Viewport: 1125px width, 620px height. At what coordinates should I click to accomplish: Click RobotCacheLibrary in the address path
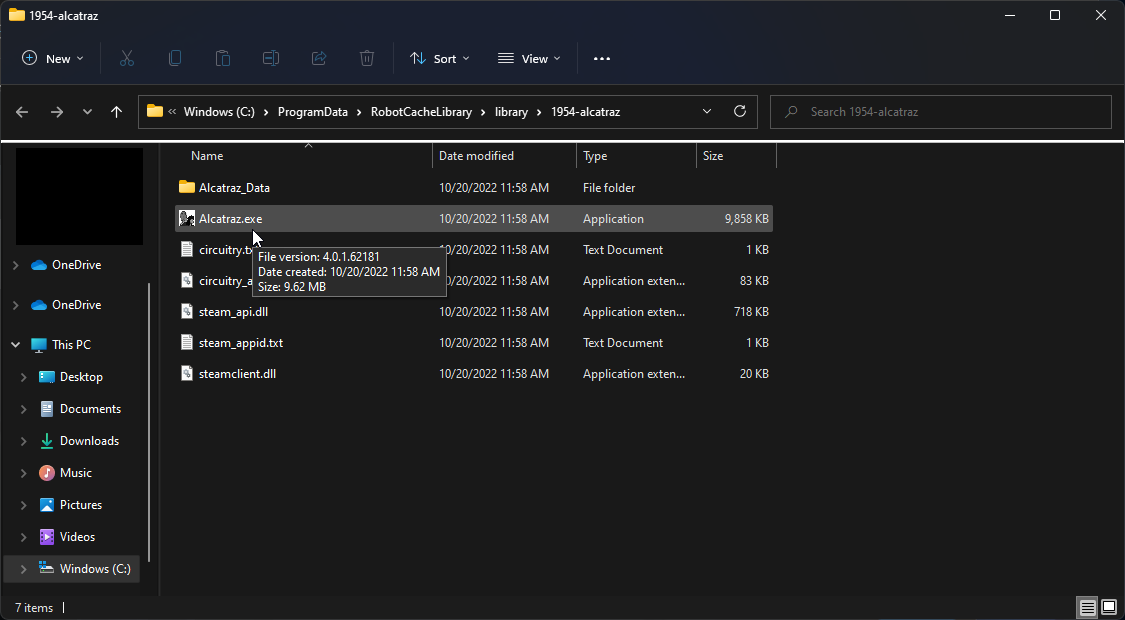click(421, 112)
